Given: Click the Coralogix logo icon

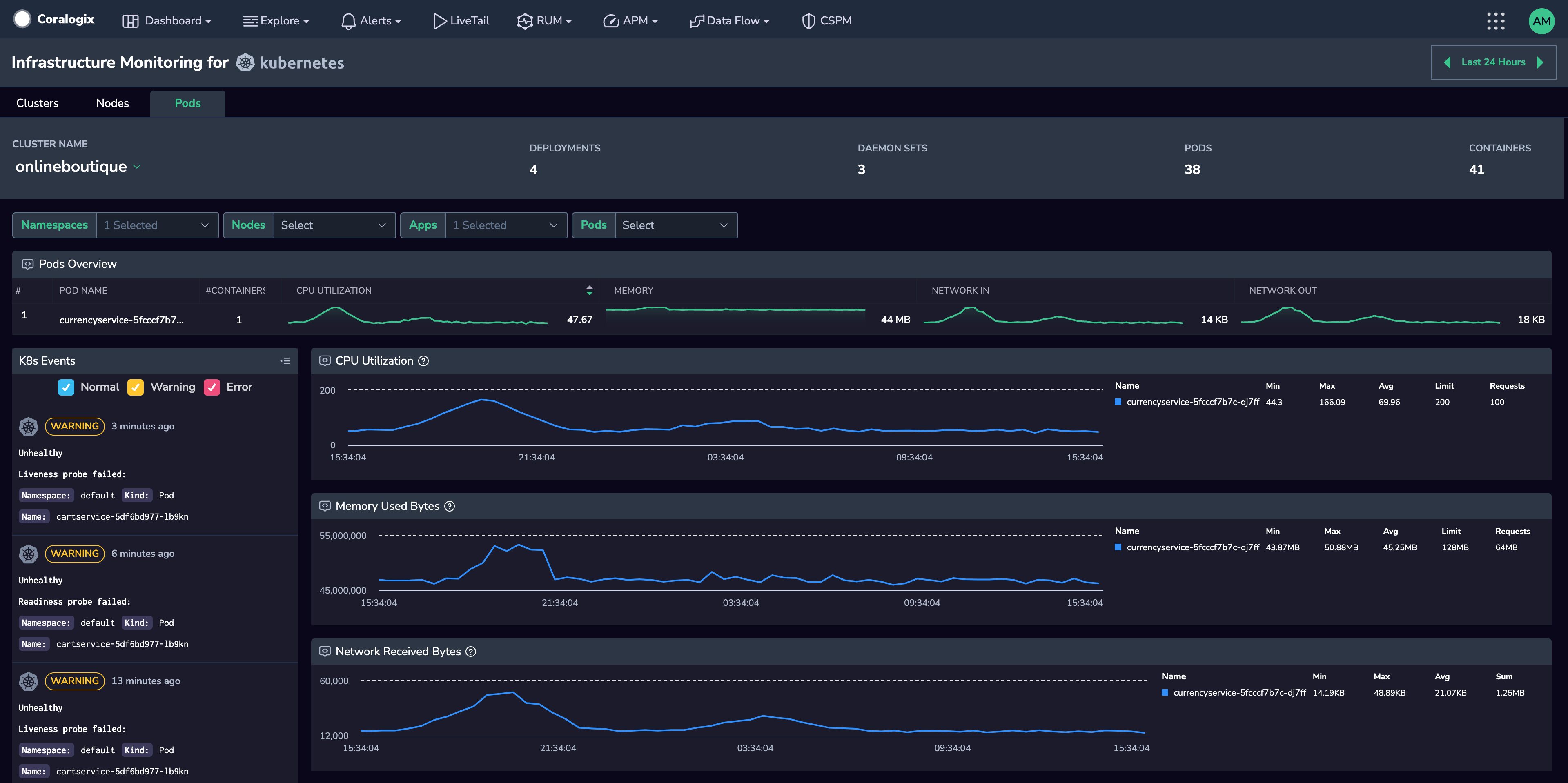Looking at the screenshot, I should [22, 20].
